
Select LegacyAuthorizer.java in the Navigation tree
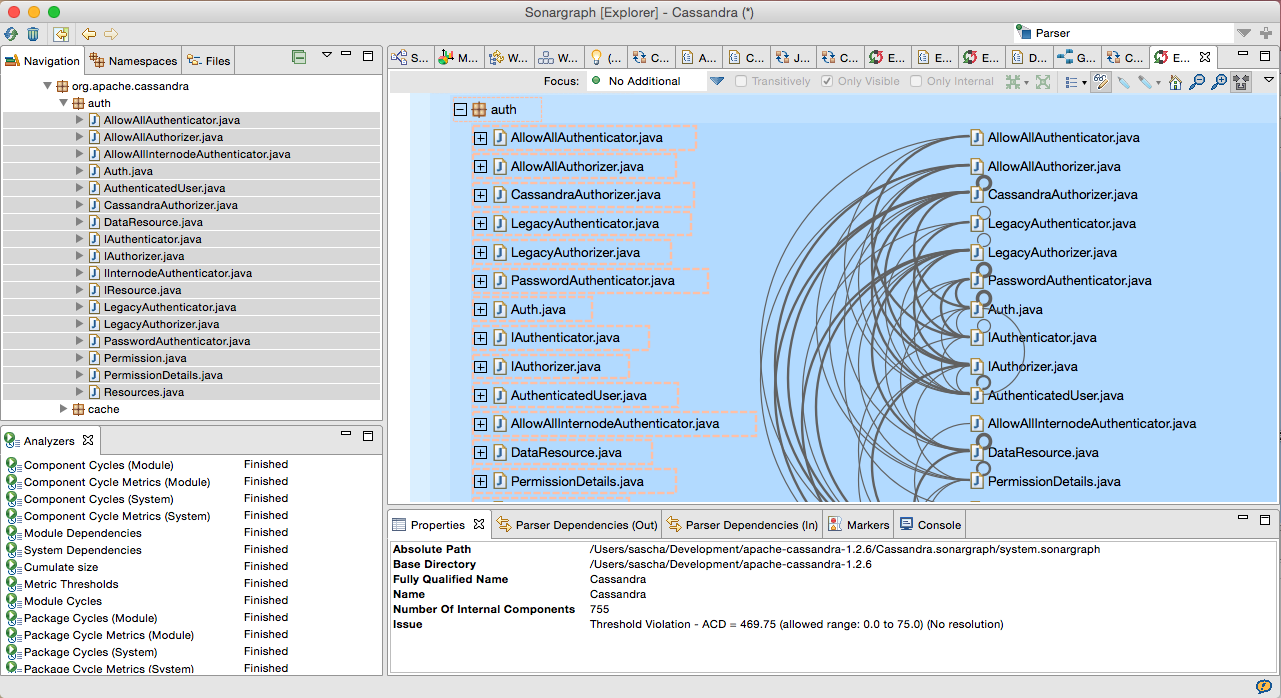click(x=161, y=324)
